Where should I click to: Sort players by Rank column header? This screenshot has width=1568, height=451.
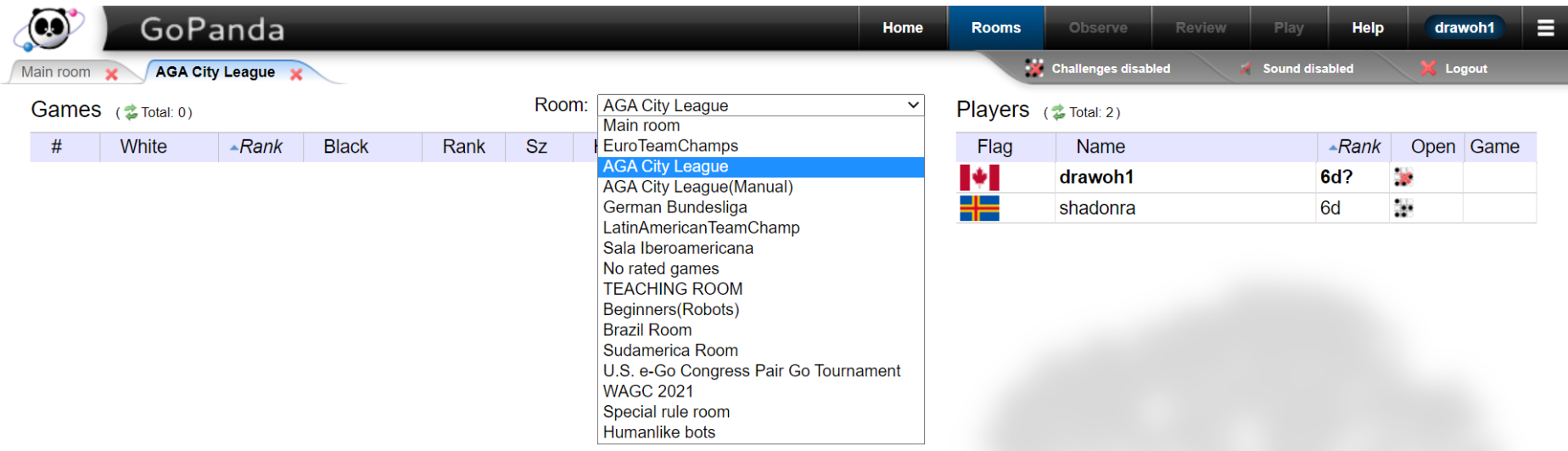pyautogui.click(x=1357, y=147)
